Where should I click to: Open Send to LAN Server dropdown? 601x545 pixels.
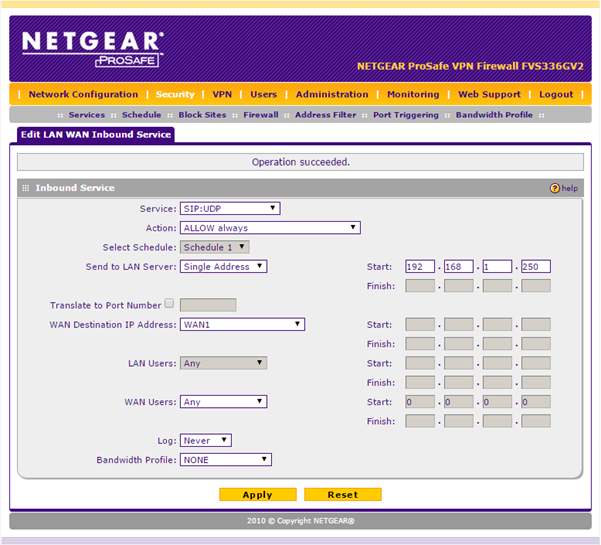(223, 266)
